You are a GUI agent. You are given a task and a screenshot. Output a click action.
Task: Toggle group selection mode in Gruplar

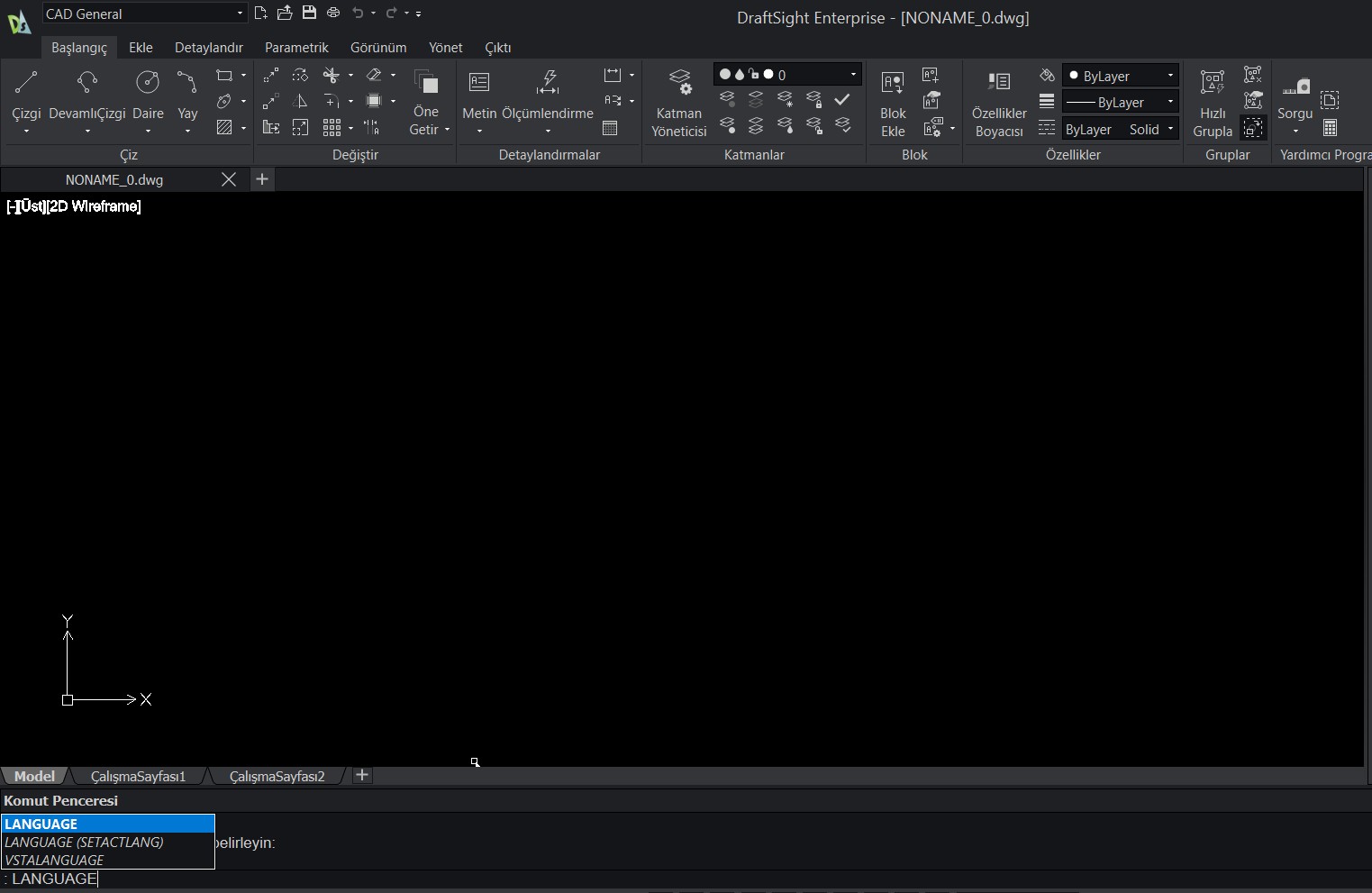(x=1253, y=128)
